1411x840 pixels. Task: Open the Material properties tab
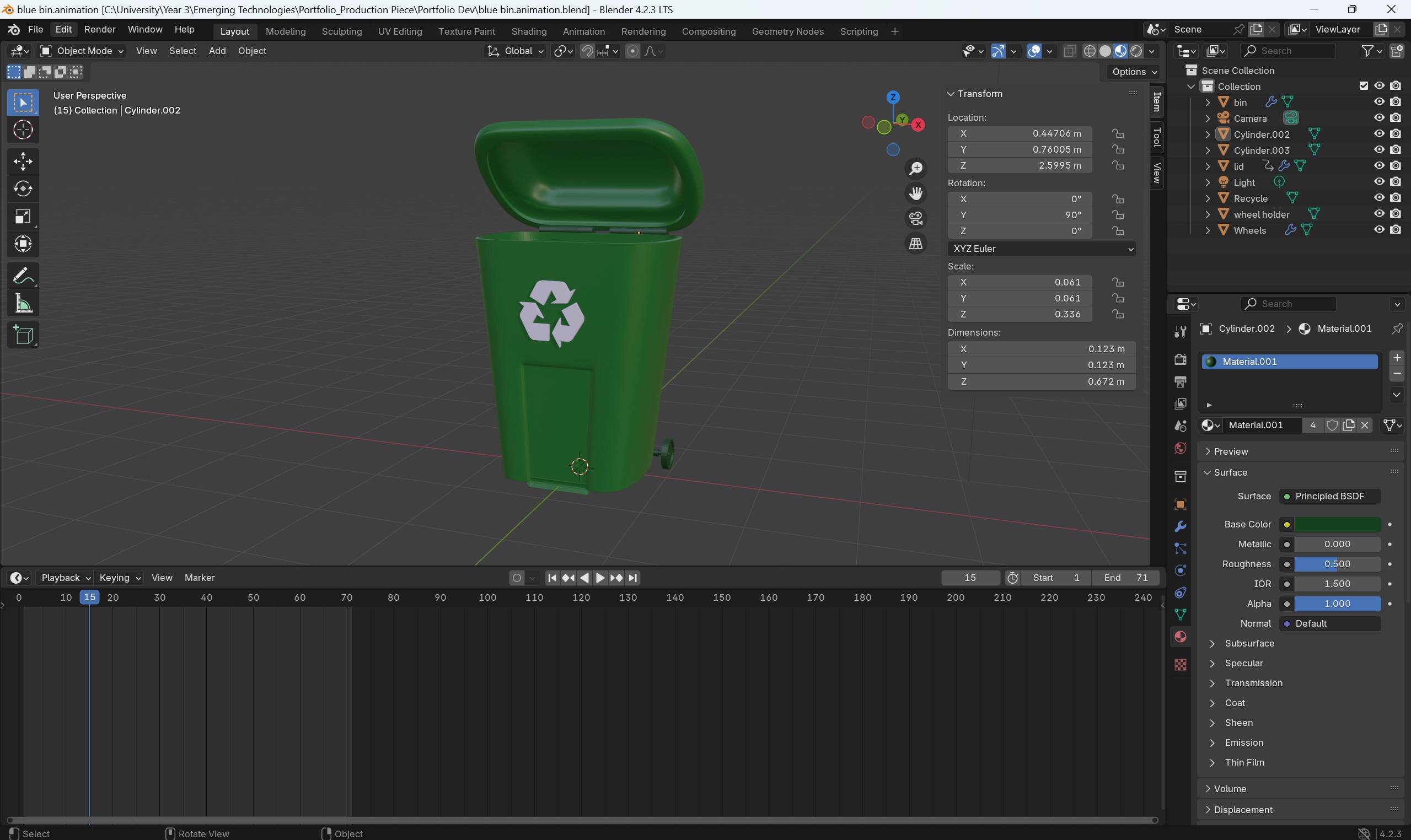click(1181, 637)
